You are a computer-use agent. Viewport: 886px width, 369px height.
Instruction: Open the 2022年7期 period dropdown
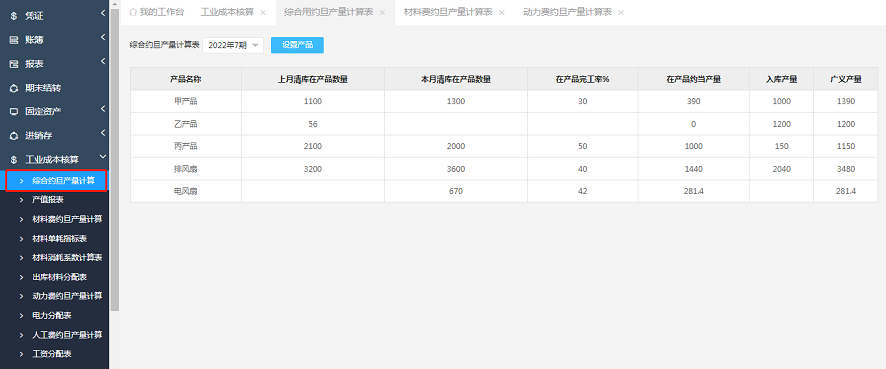pyautogui.click(x=233, y=45)
